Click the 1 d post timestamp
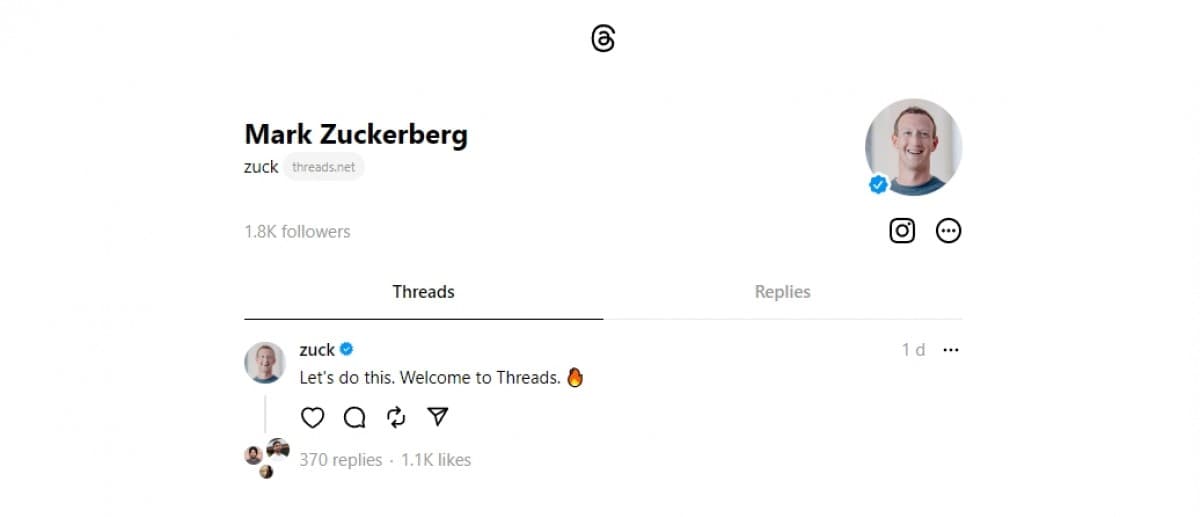The image size is (1200, 517). coord(913,350)
